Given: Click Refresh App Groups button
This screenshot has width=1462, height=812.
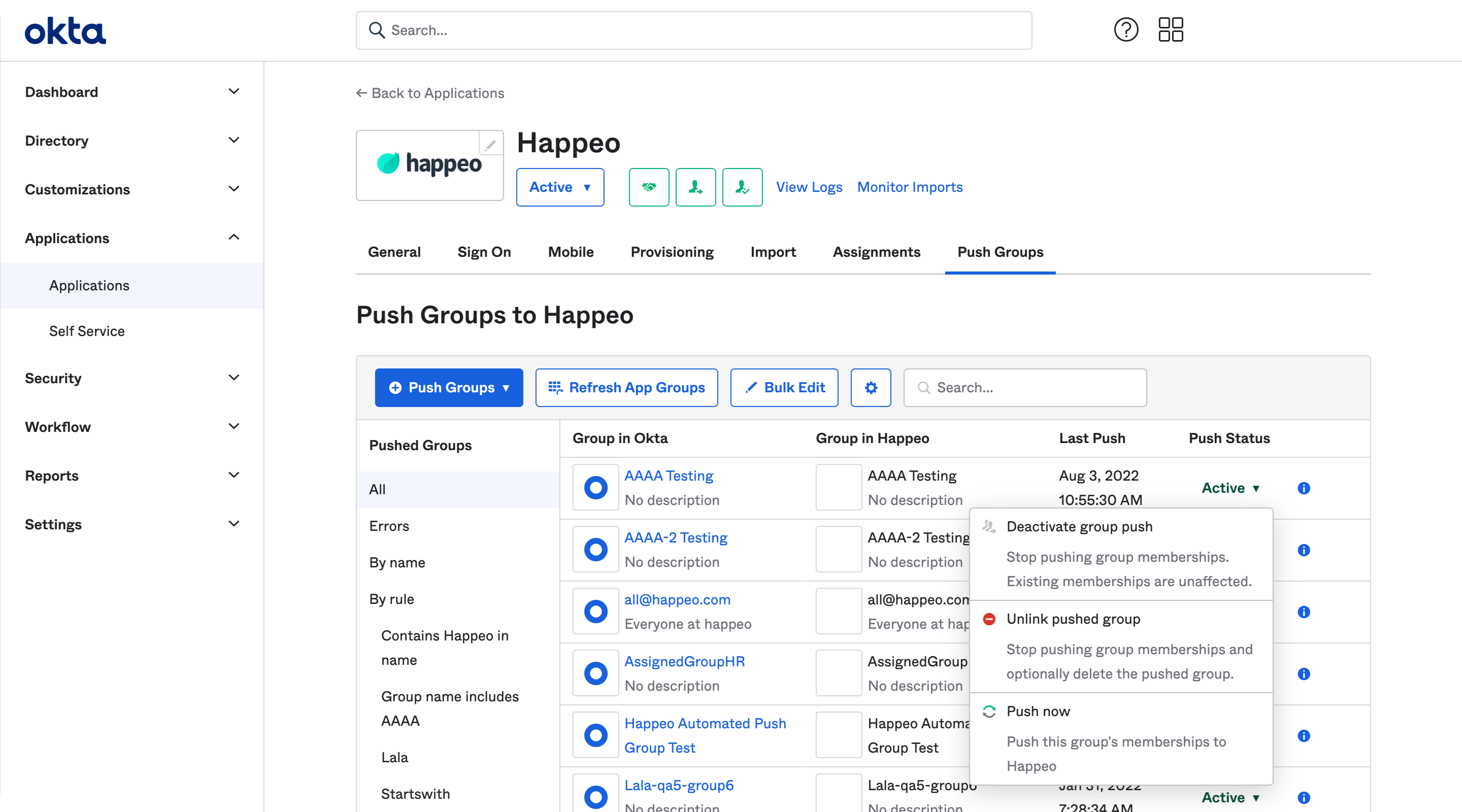Looking at the screenshot, I should (x=626, y=388).
